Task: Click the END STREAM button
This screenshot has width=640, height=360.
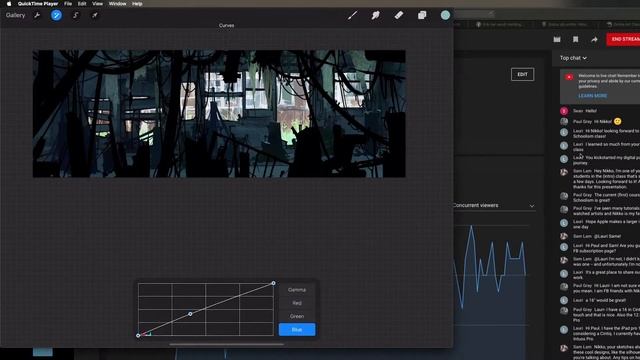Action: [x=623, y=39]
